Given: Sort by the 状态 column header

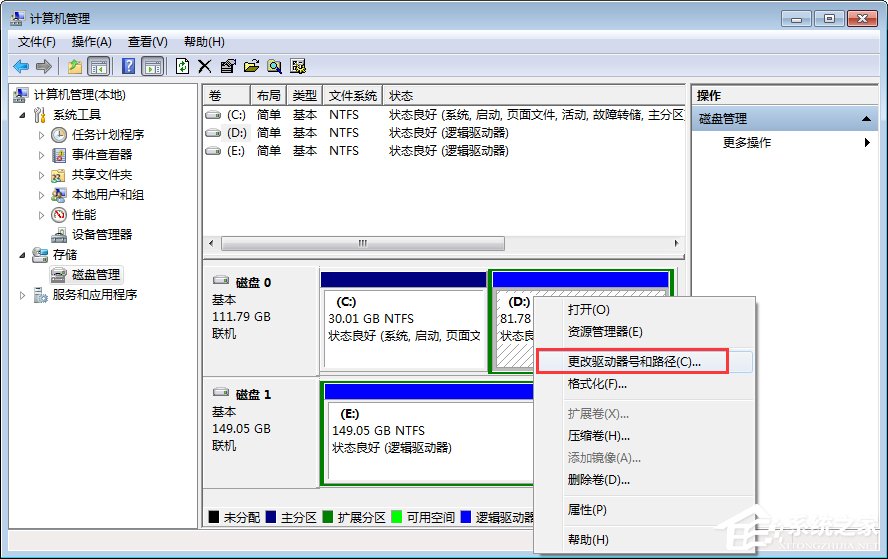Looking at the screenshot, I should (533, 96).
